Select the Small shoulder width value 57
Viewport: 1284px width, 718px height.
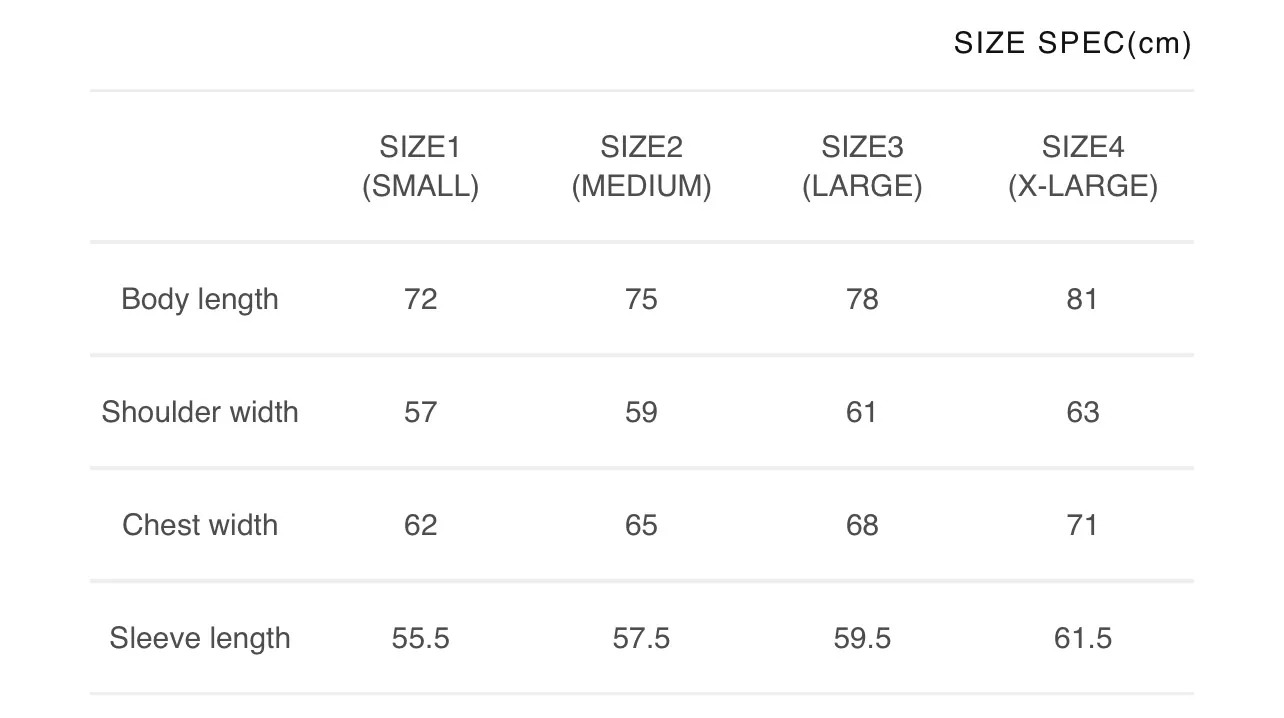(x=420, y=412)
